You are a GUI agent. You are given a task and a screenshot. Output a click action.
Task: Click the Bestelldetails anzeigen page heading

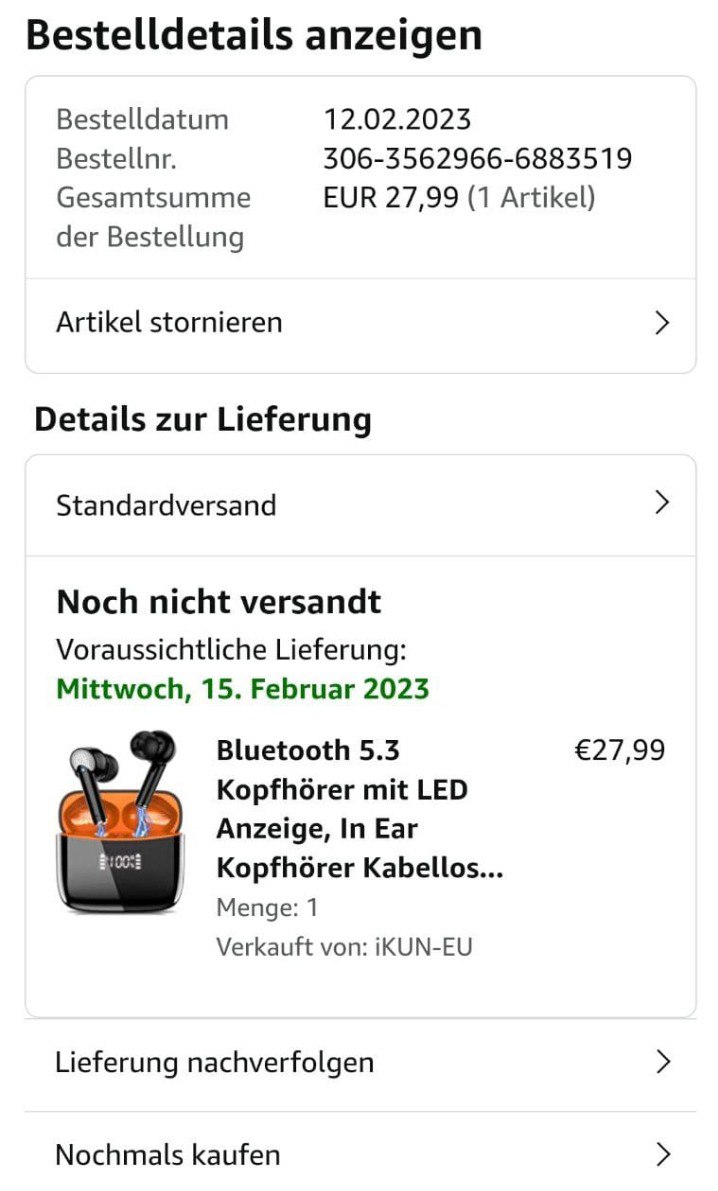pyautogui.click(x=254, y=35)
